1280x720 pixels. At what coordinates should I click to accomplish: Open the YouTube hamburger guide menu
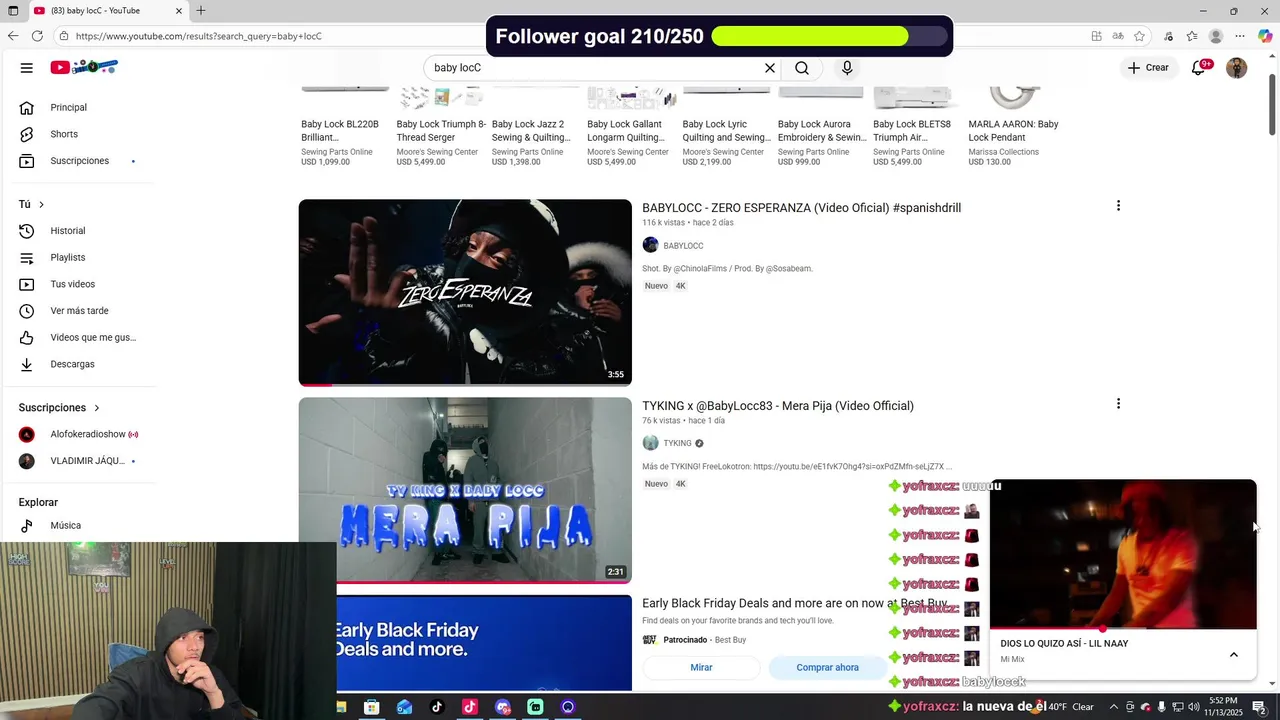pyautogui.click(x=27, y=68)
